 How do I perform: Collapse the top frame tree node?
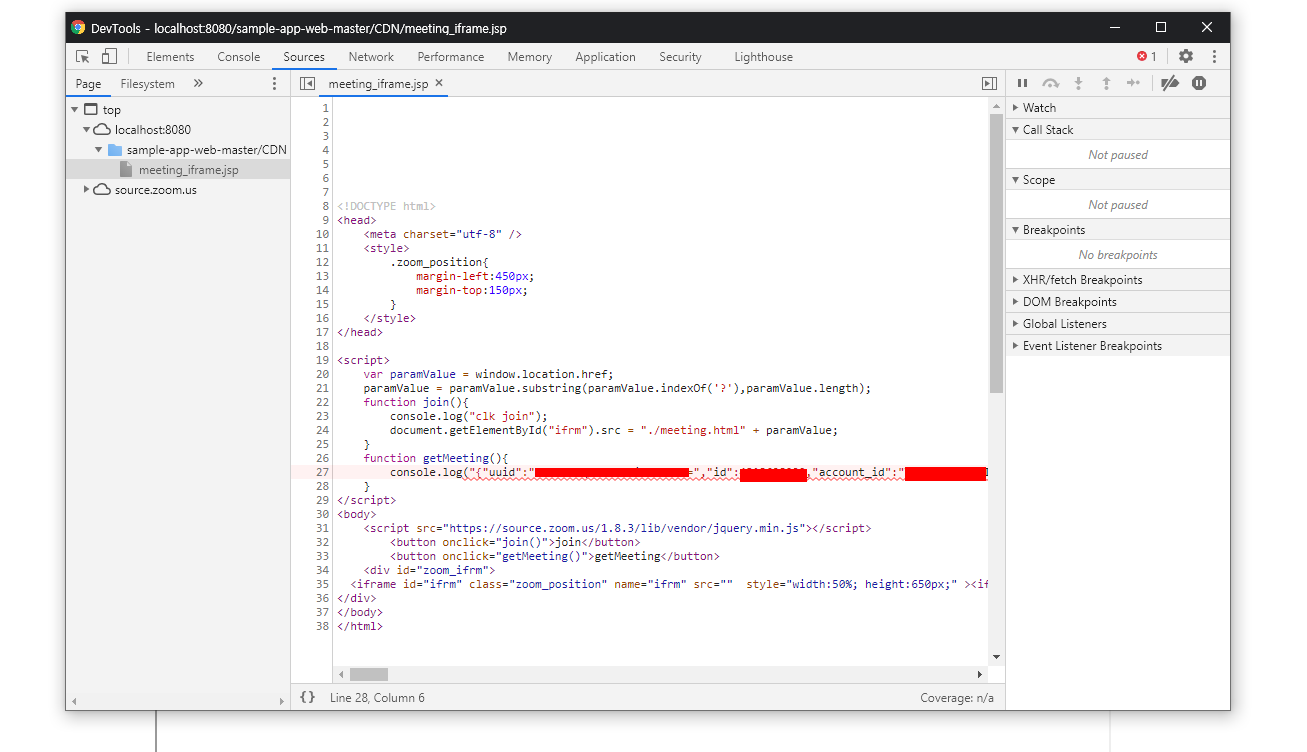75,110
